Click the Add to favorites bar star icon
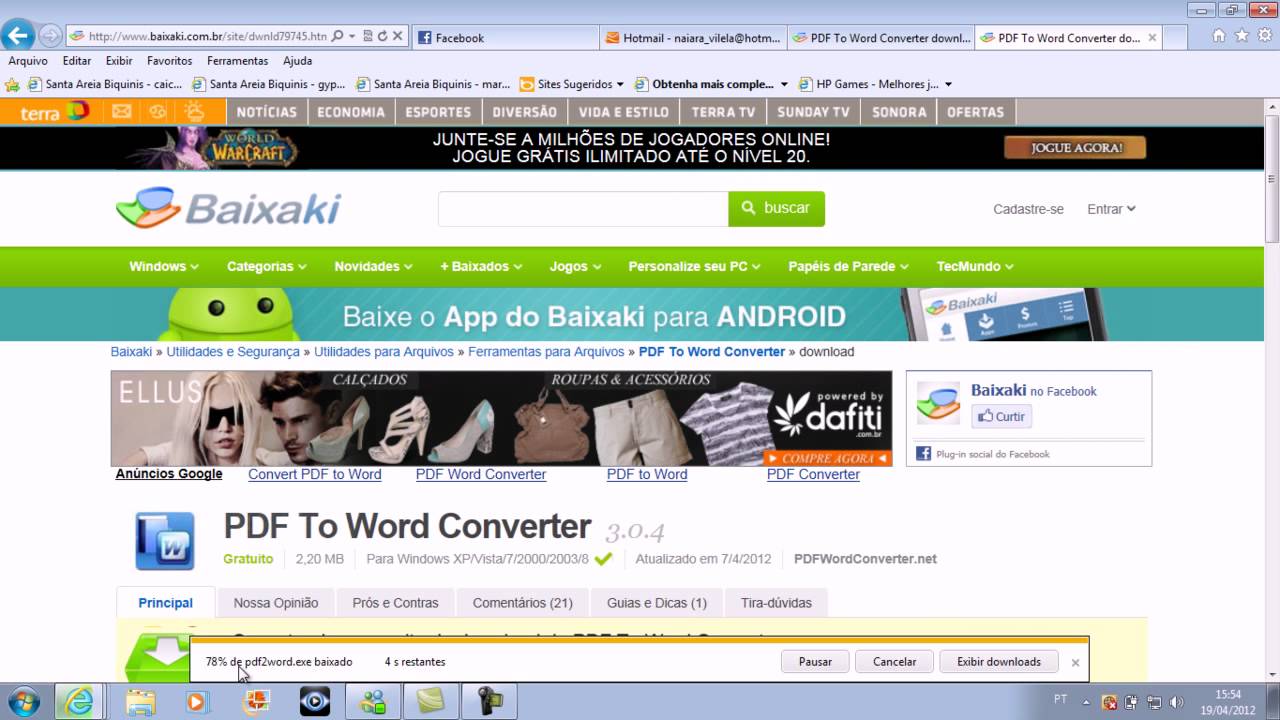 coord(12,84)
